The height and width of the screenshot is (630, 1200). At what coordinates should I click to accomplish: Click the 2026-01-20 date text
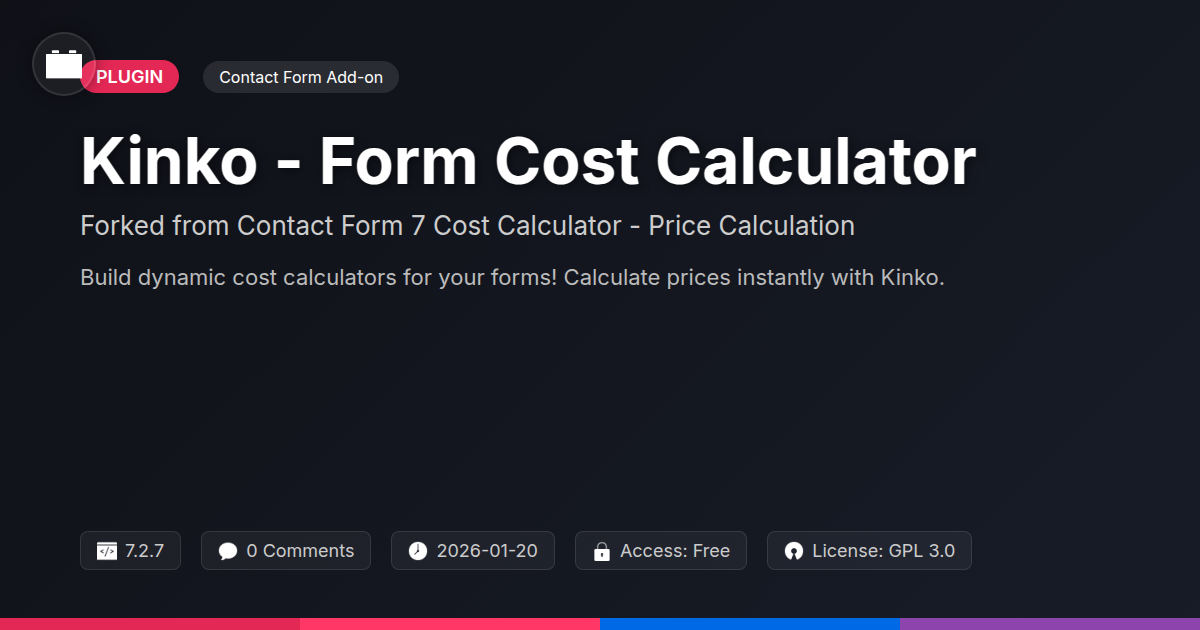487,551
